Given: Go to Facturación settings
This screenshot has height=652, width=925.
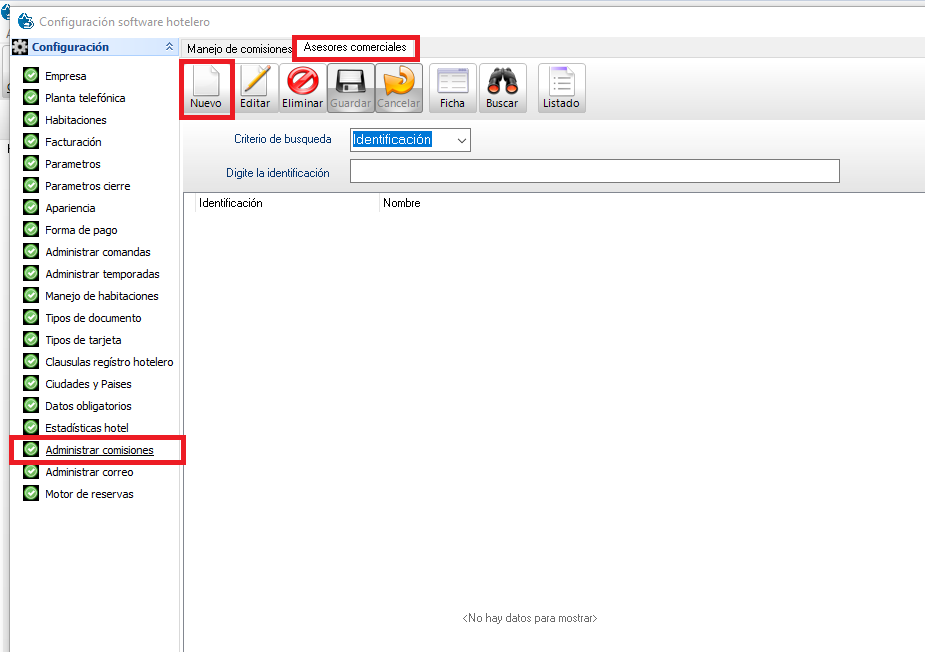Looking at the screenshot, I should [x=73, y=142].
